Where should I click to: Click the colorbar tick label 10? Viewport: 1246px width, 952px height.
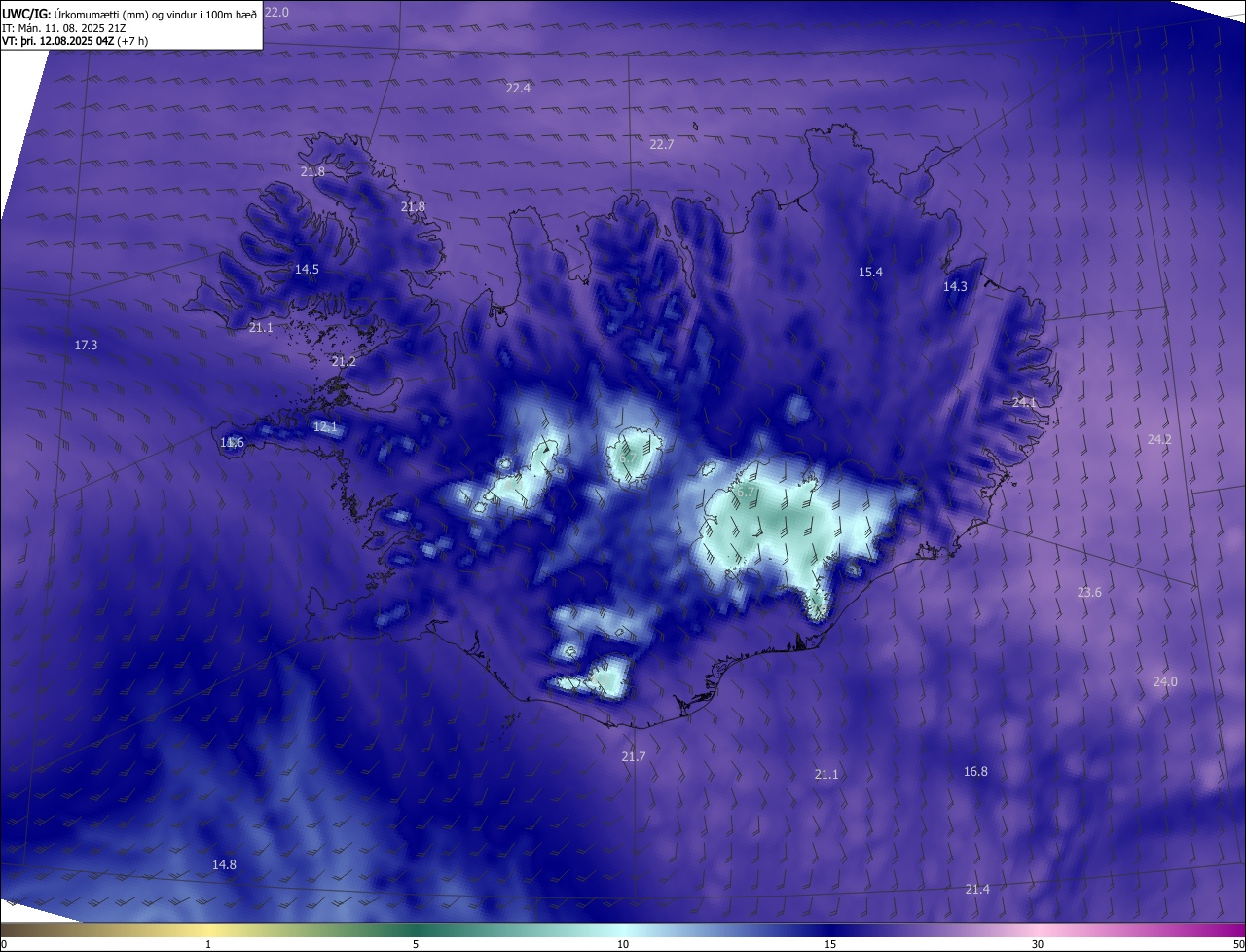click(x=623, y=944)
